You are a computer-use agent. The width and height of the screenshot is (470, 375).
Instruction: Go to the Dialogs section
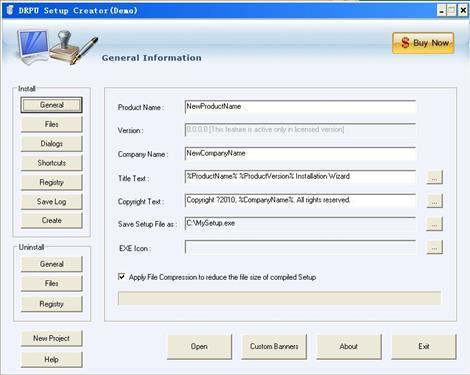(x=51, y=144)
